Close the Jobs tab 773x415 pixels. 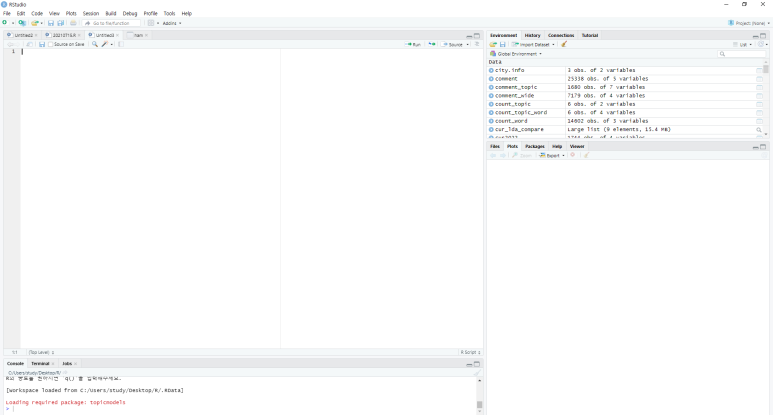(75, 364)
